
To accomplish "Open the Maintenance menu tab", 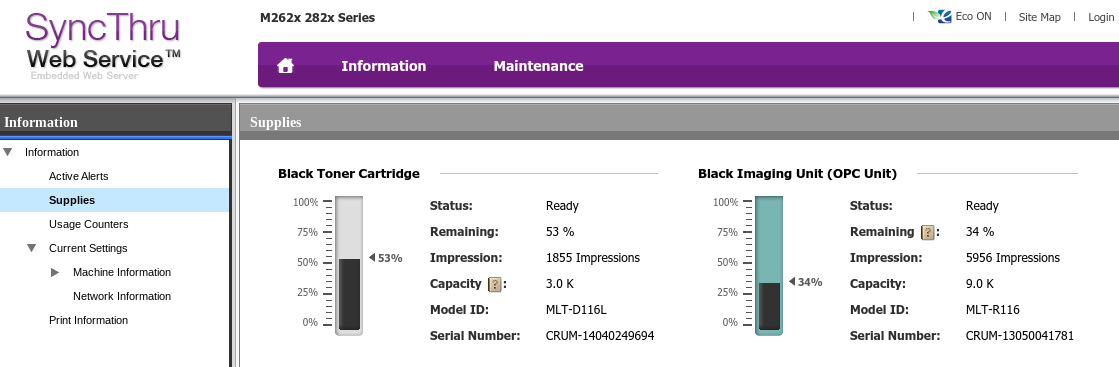I will pos(538,66).
